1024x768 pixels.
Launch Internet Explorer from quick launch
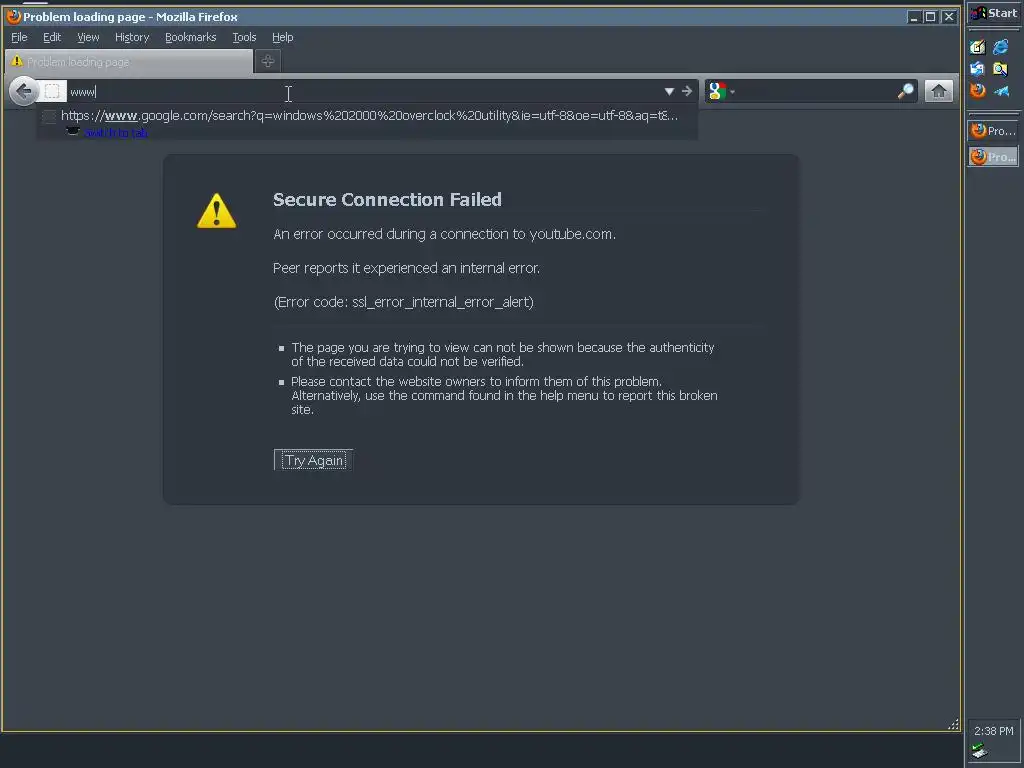pos(1000,47)
